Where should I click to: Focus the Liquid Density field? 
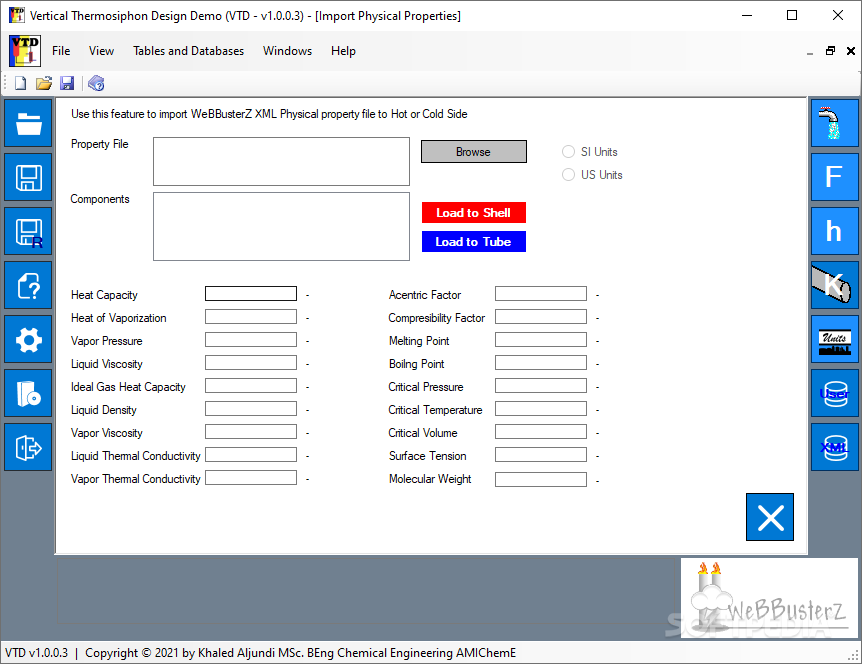(251, 409)
